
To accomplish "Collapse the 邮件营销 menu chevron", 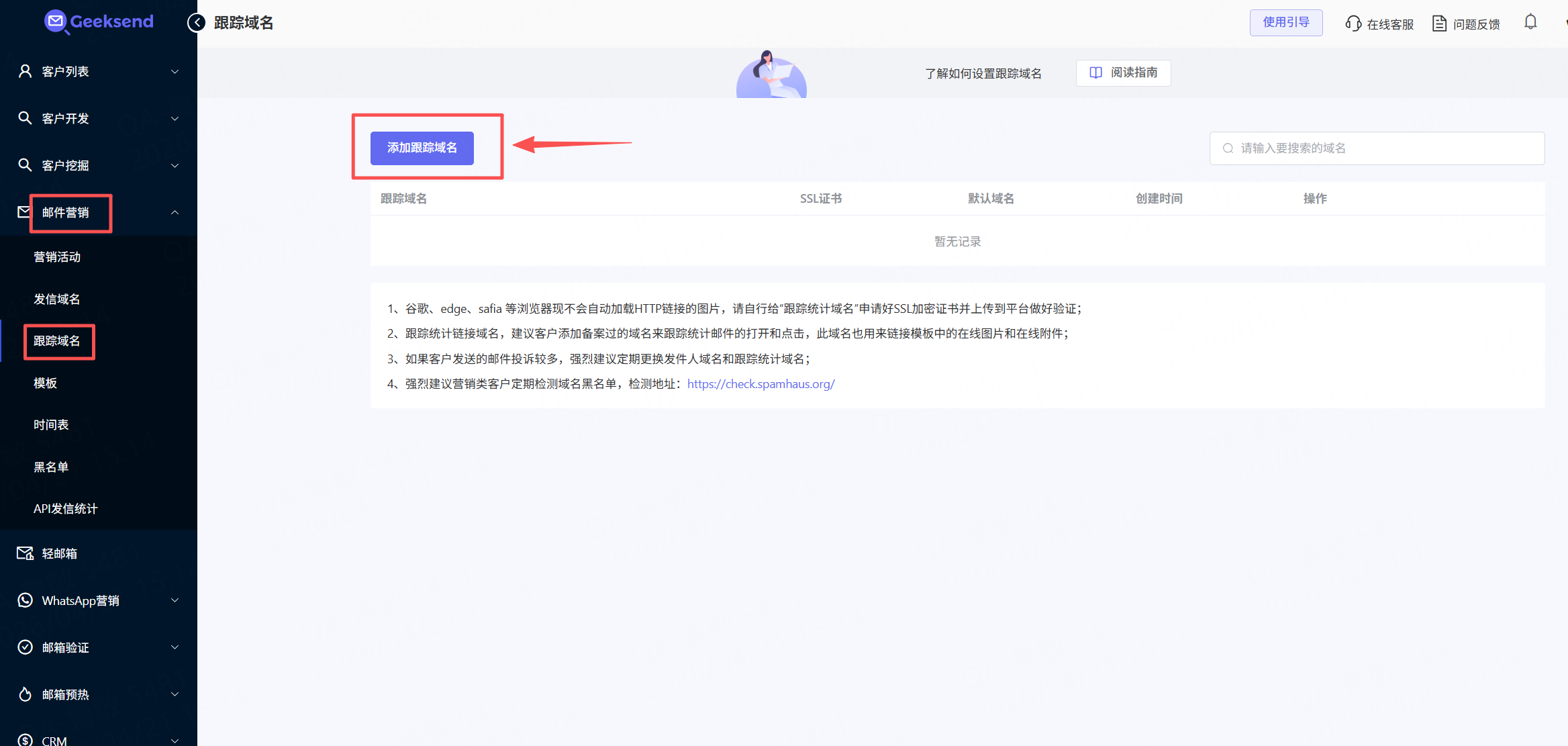I will [x=175, y=212].
